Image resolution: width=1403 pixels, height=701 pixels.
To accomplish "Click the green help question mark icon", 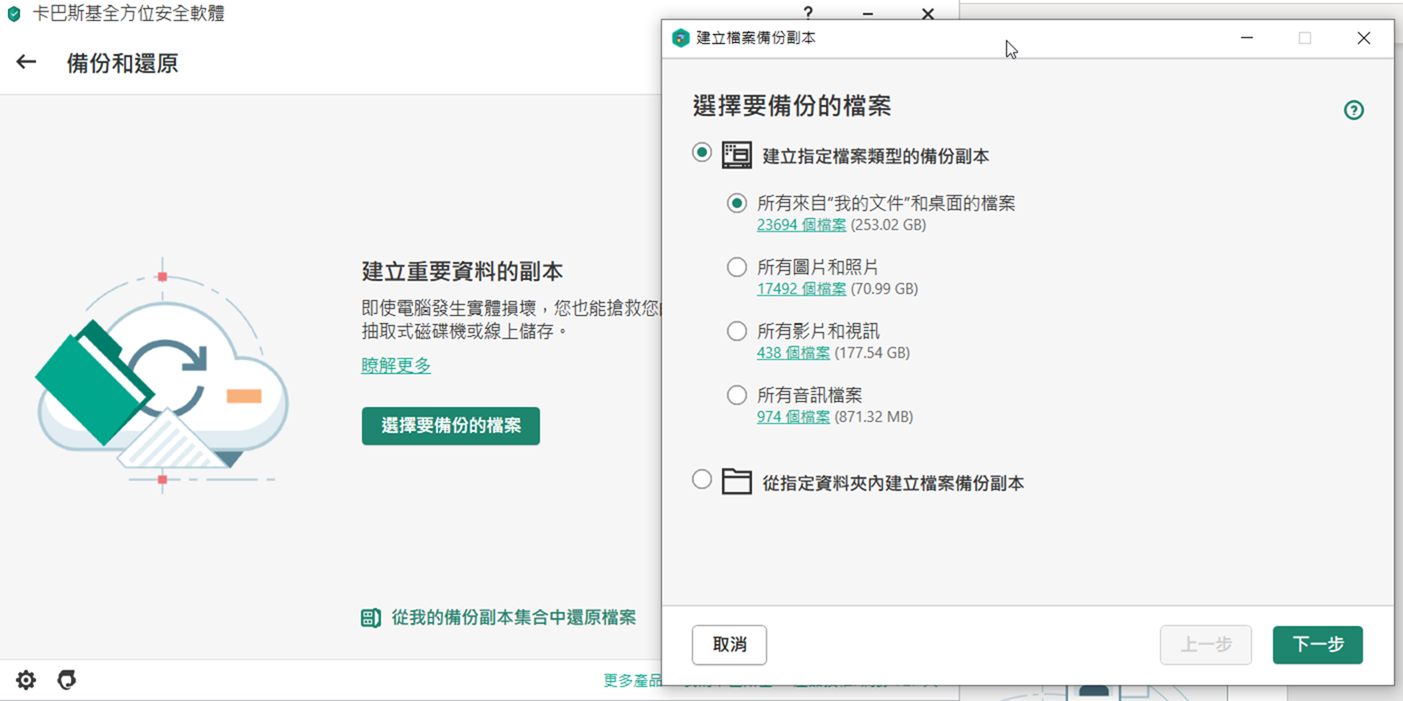I will pyautogui.click(x=1353, y=110).
